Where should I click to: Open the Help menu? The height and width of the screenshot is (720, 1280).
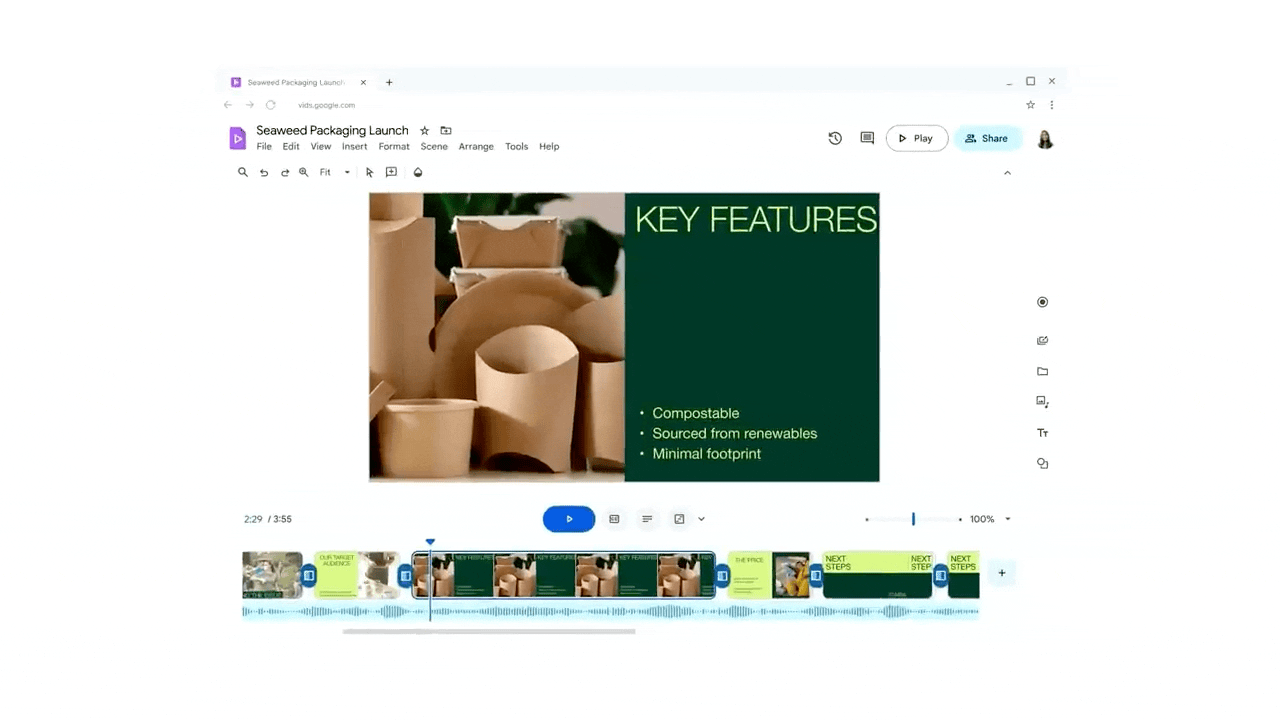[549, 146]
